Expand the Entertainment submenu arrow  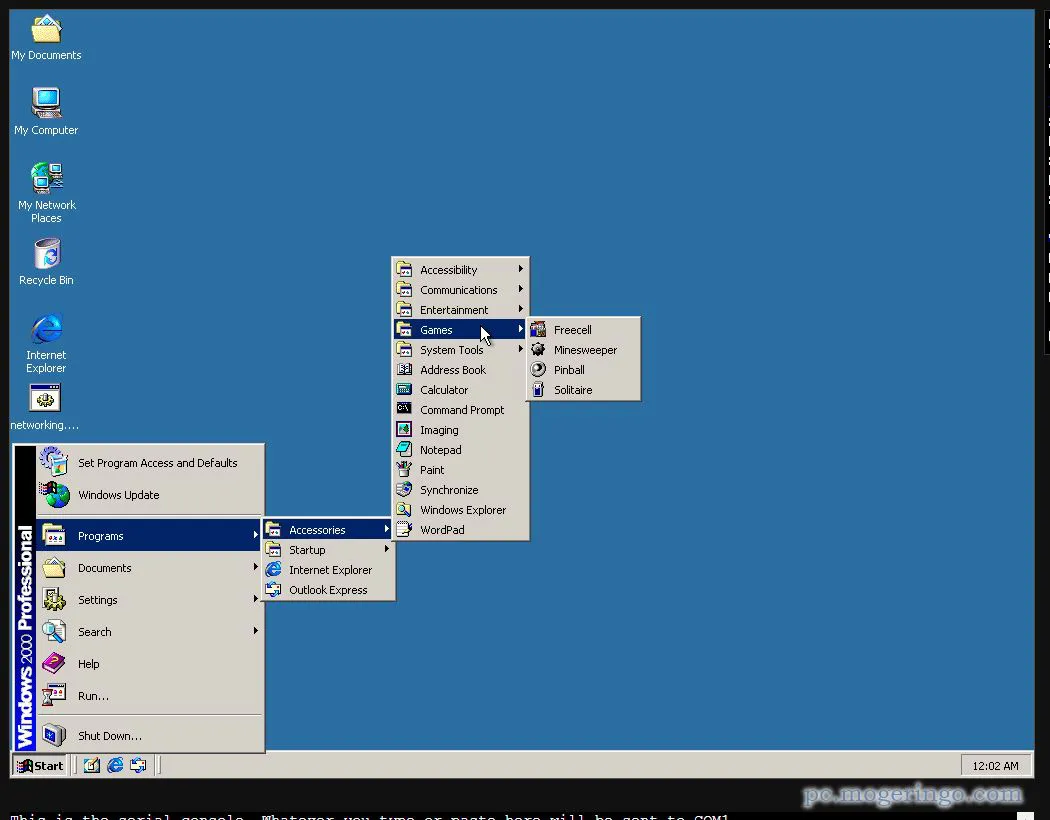coord(520,309)
